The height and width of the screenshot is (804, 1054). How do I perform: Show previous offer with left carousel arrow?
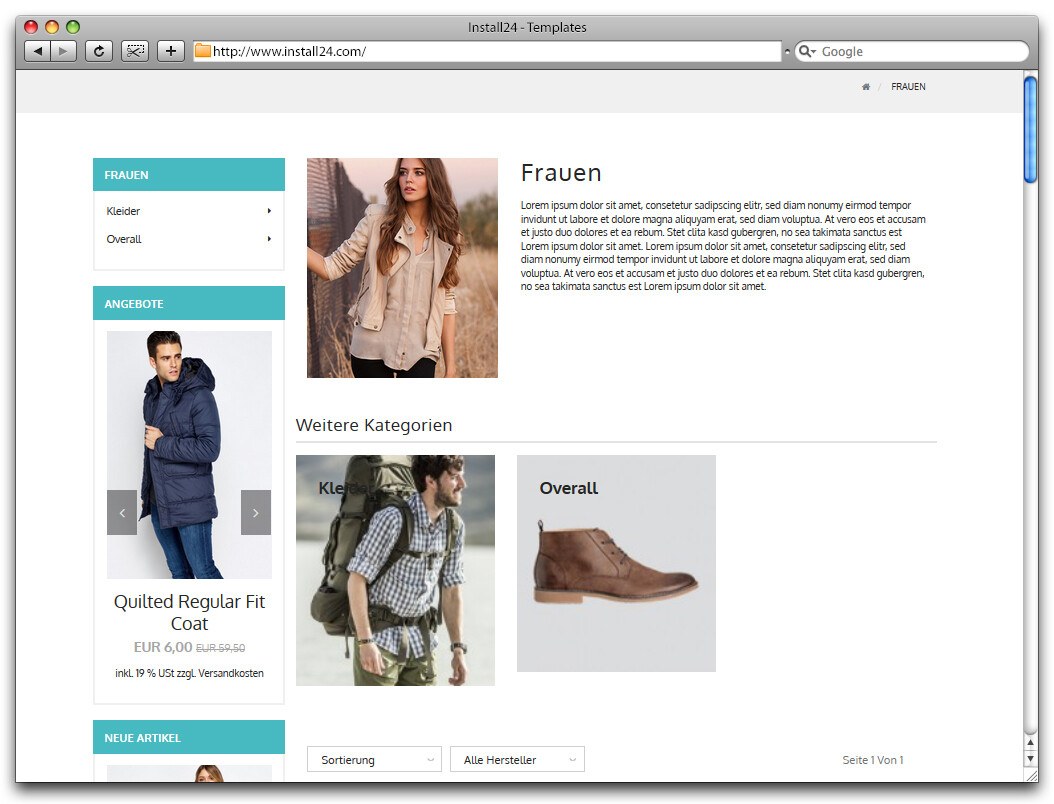point(122,512)
